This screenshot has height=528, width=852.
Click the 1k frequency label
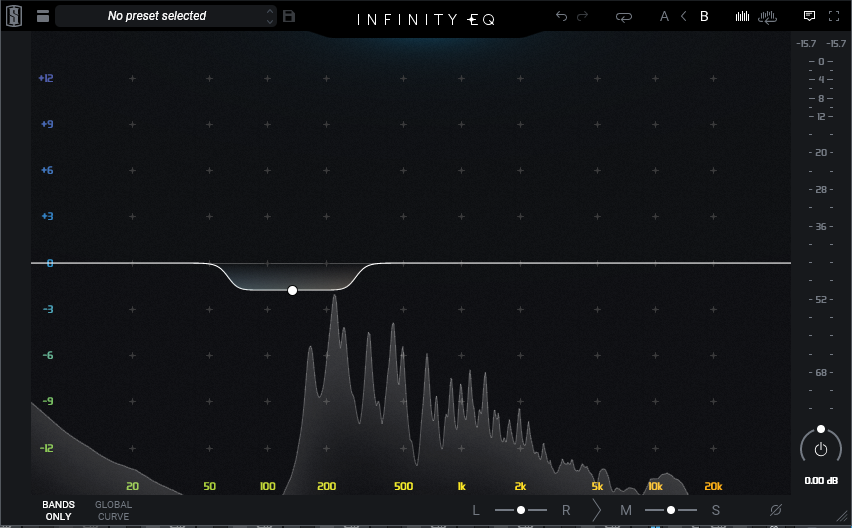[x=461, y=486]
